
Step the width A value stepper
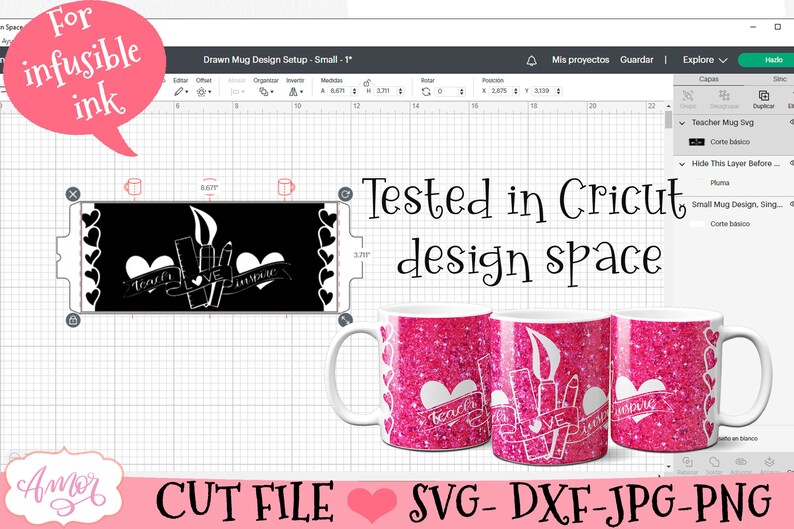point(354,91)
